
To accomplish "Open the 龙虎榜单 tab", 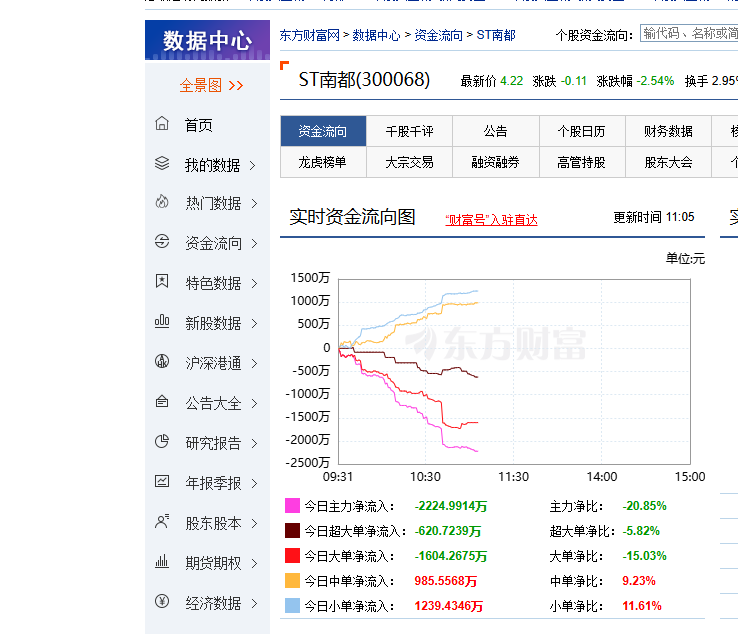I will pos(323,162).
